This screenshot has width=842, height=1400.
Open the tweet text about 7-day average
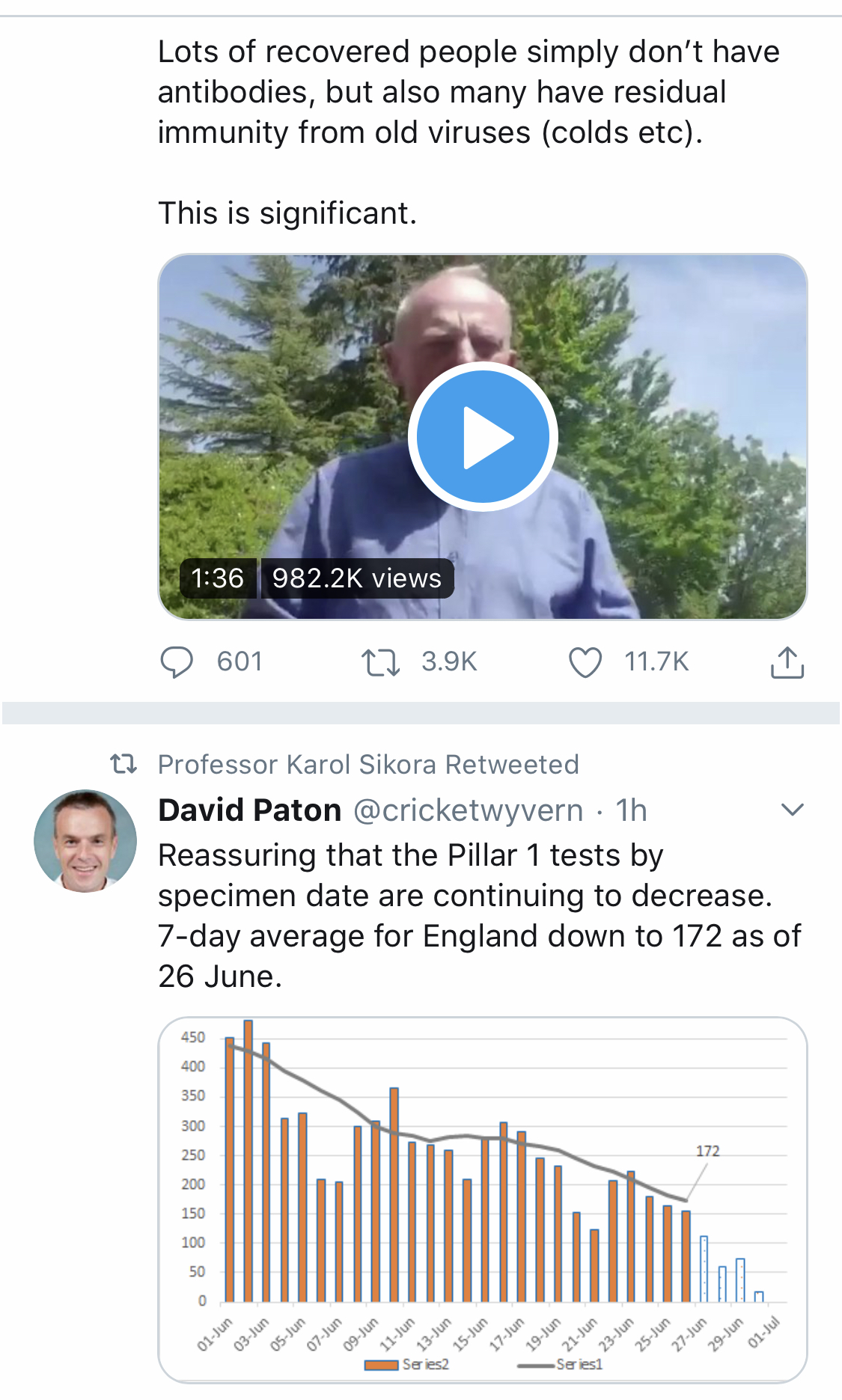[479, 916]
